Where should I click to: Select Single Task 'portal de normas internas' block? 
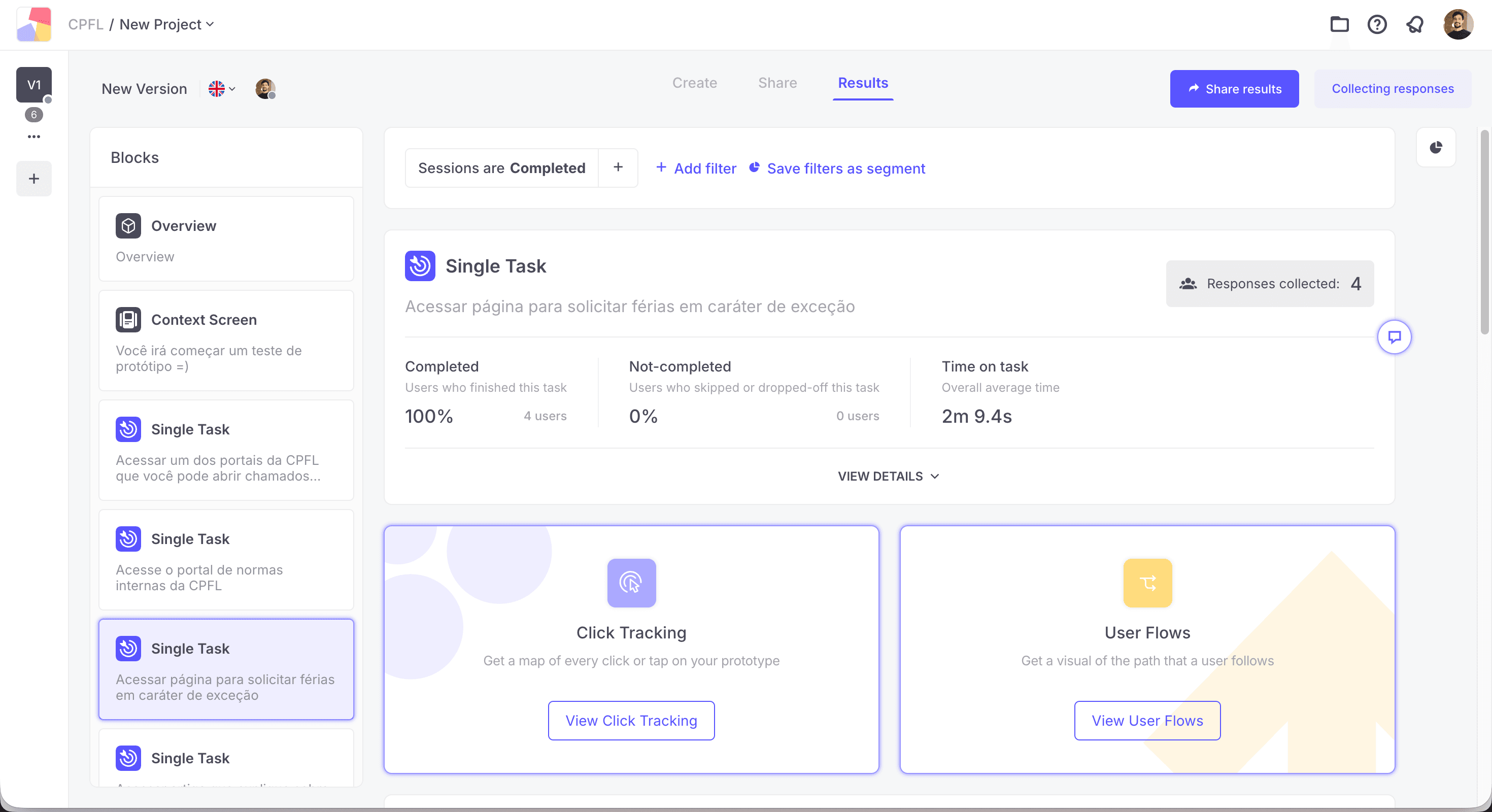click(x=226, y=559)
